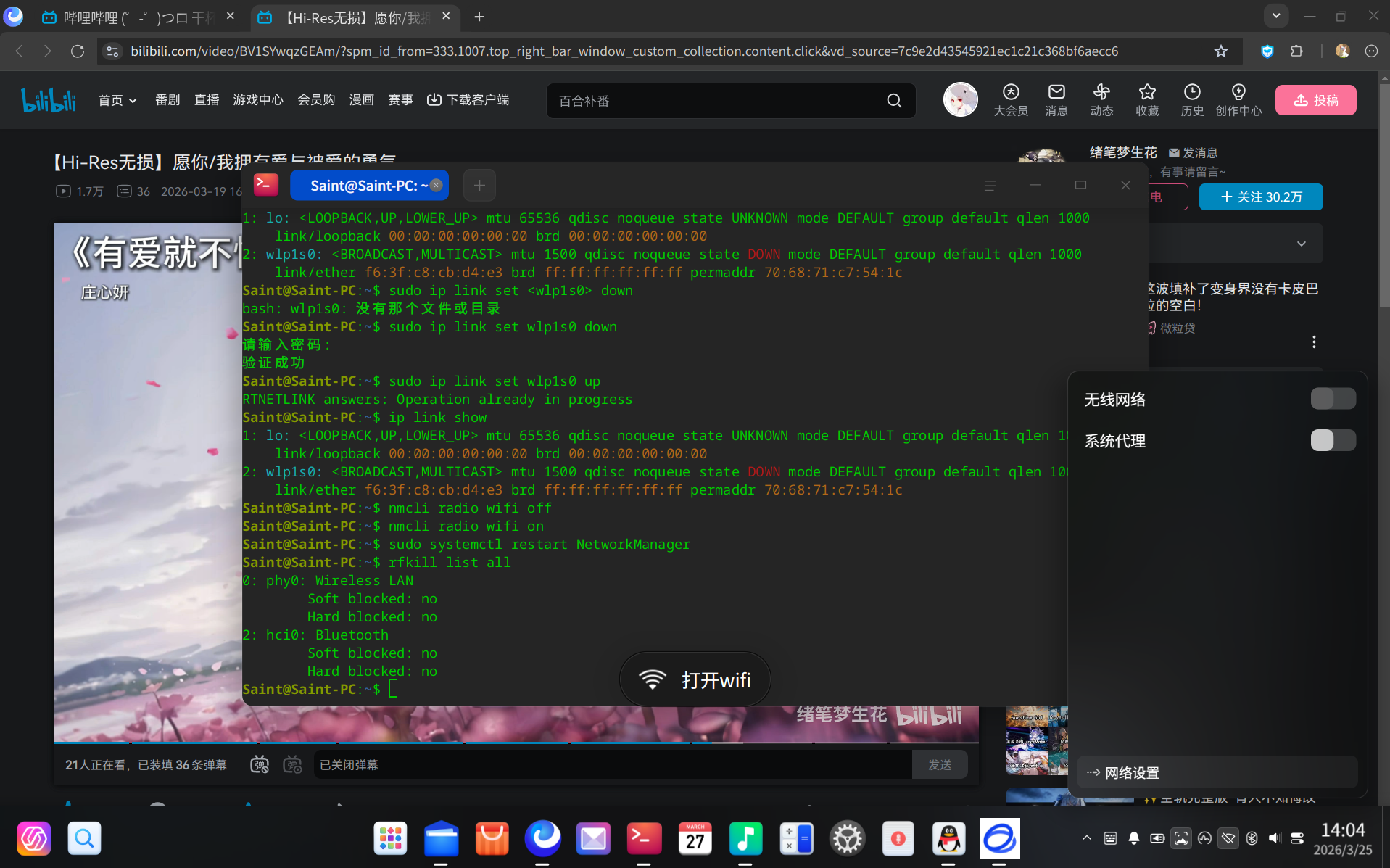
Task: Open a new terminal tab with the plus icon
Action: [479, 185]
